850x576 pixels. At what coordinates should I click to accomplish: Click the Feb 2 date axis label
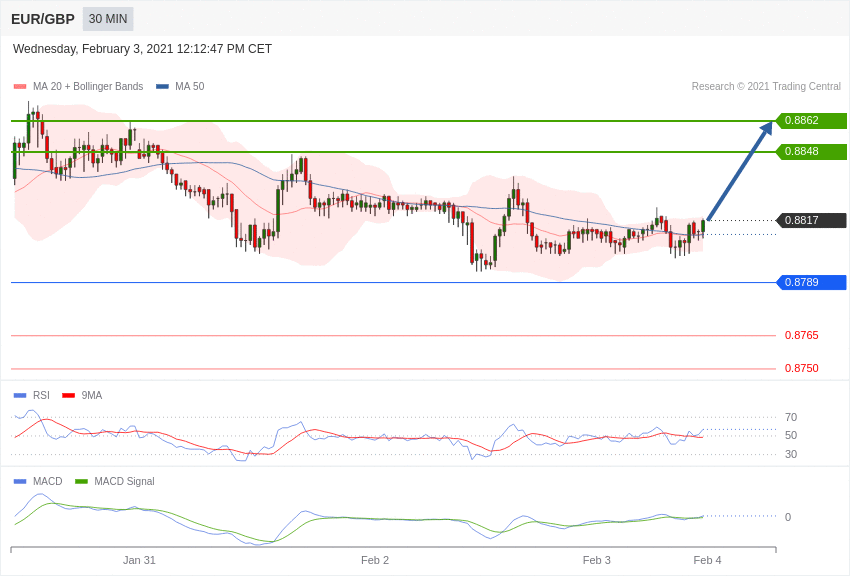point(375,560)
